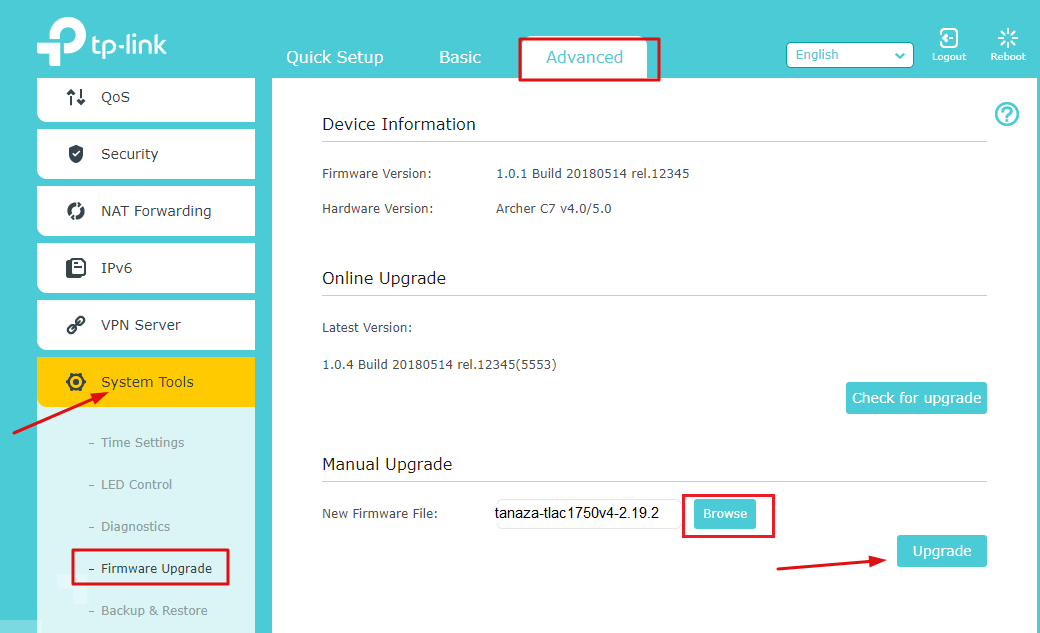1040x633 pixels.
Task: Select Firmware Upgrade in the sidebar
Action: [156, 568]
